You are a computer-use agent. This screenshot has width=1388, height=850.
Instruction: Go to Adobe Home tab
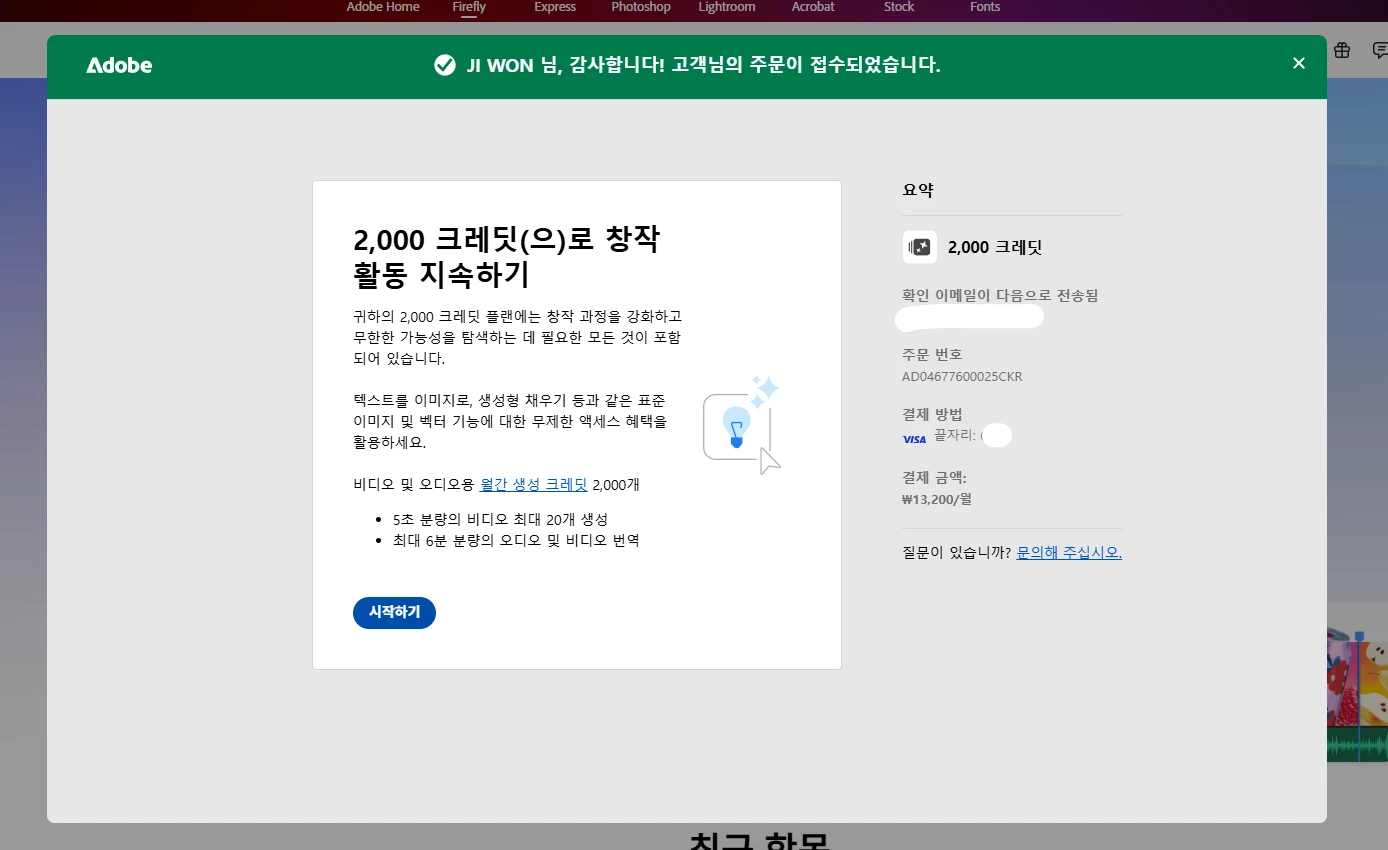click(x=383, y=7)
